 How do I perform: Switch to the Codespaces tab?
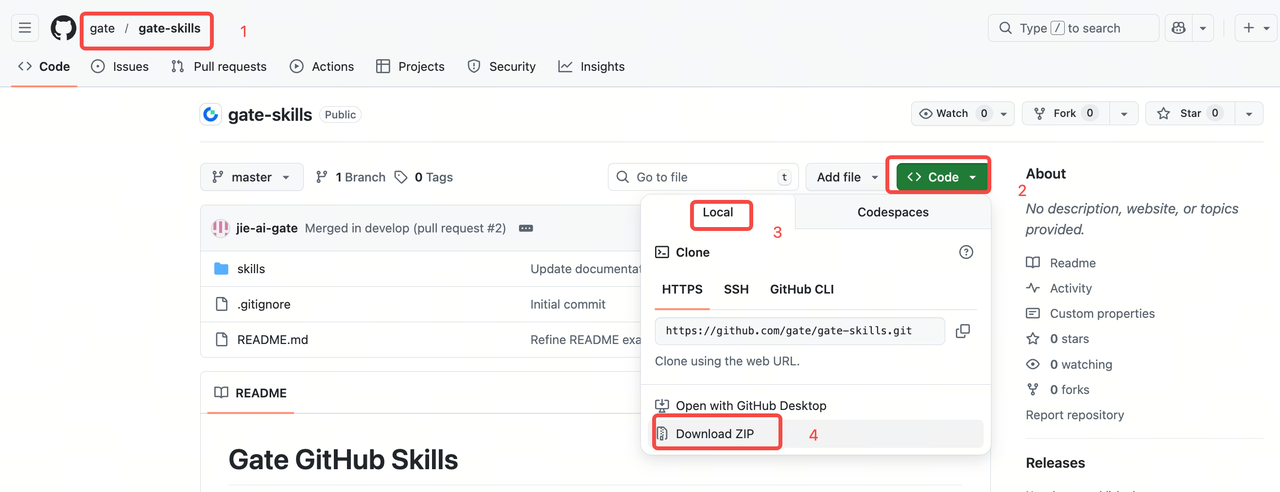click(x=892, y=213)
